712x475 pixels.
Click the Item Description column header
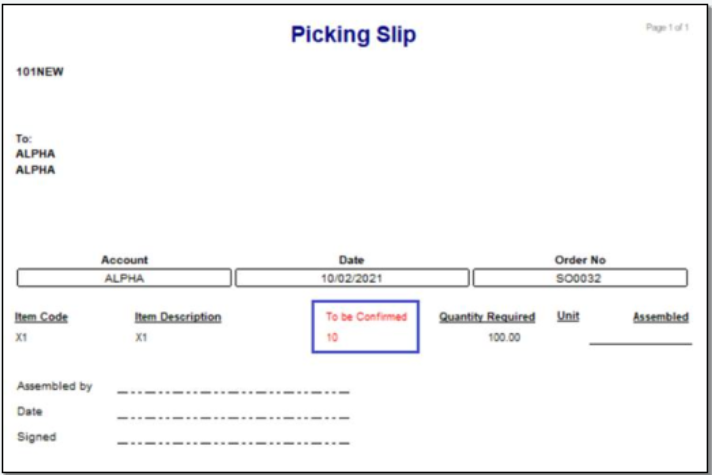pos(178,317)
